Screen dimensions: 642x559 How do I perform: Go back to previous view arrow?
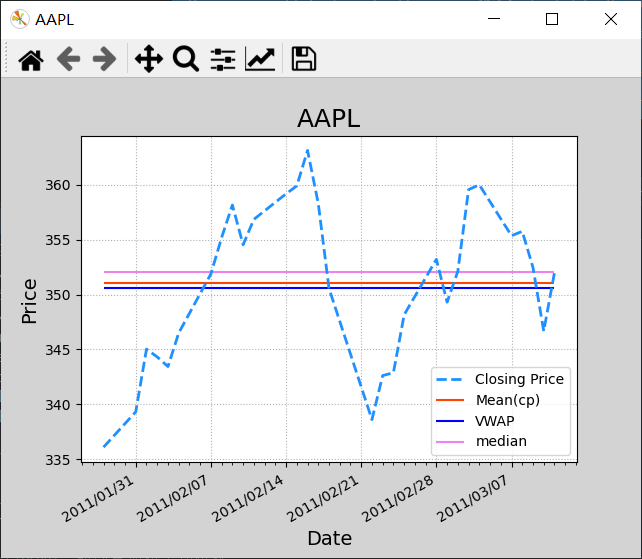68,59
